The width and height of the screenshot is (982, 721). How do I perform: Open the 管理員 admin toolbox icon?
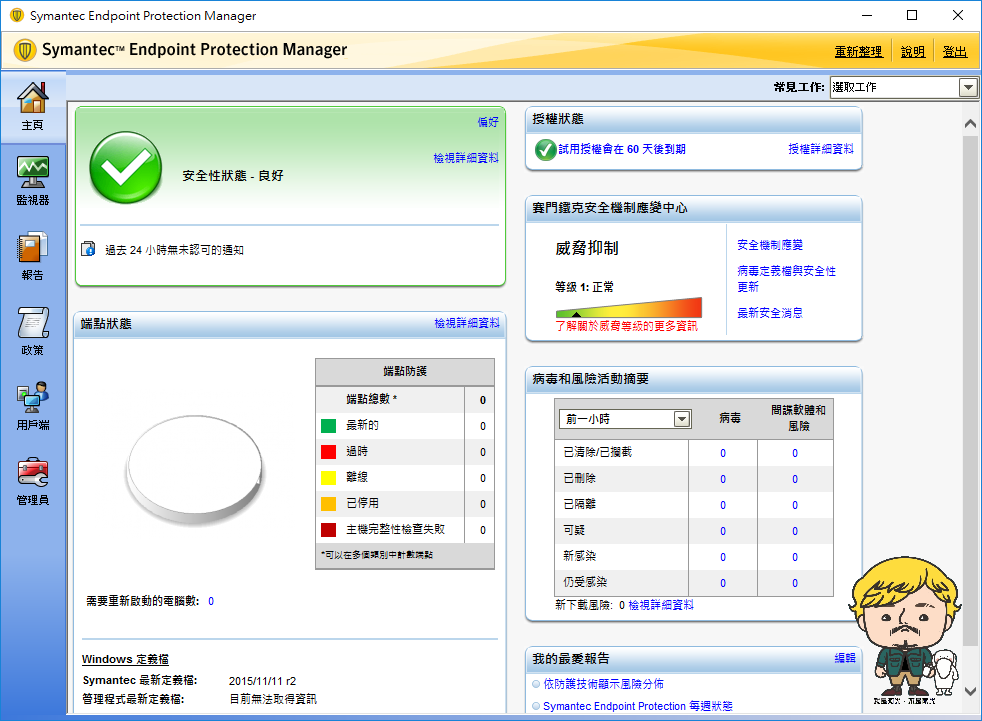tap(33, 481)
